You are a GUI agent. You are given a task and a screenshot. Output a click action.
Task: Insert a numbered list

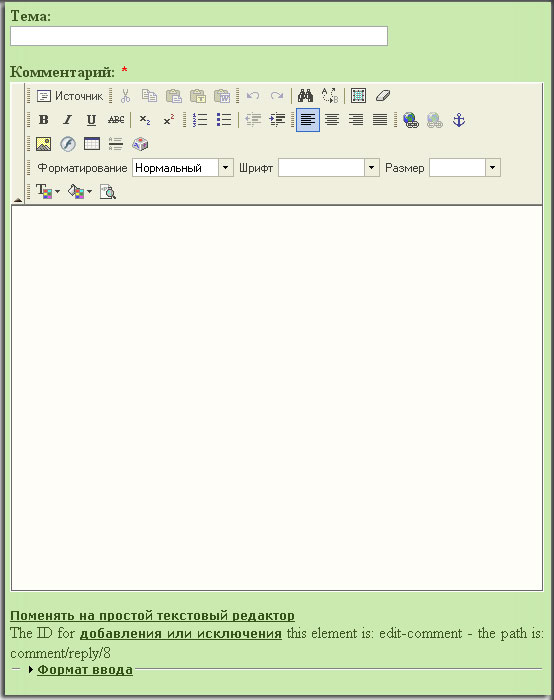click(200, 120)
